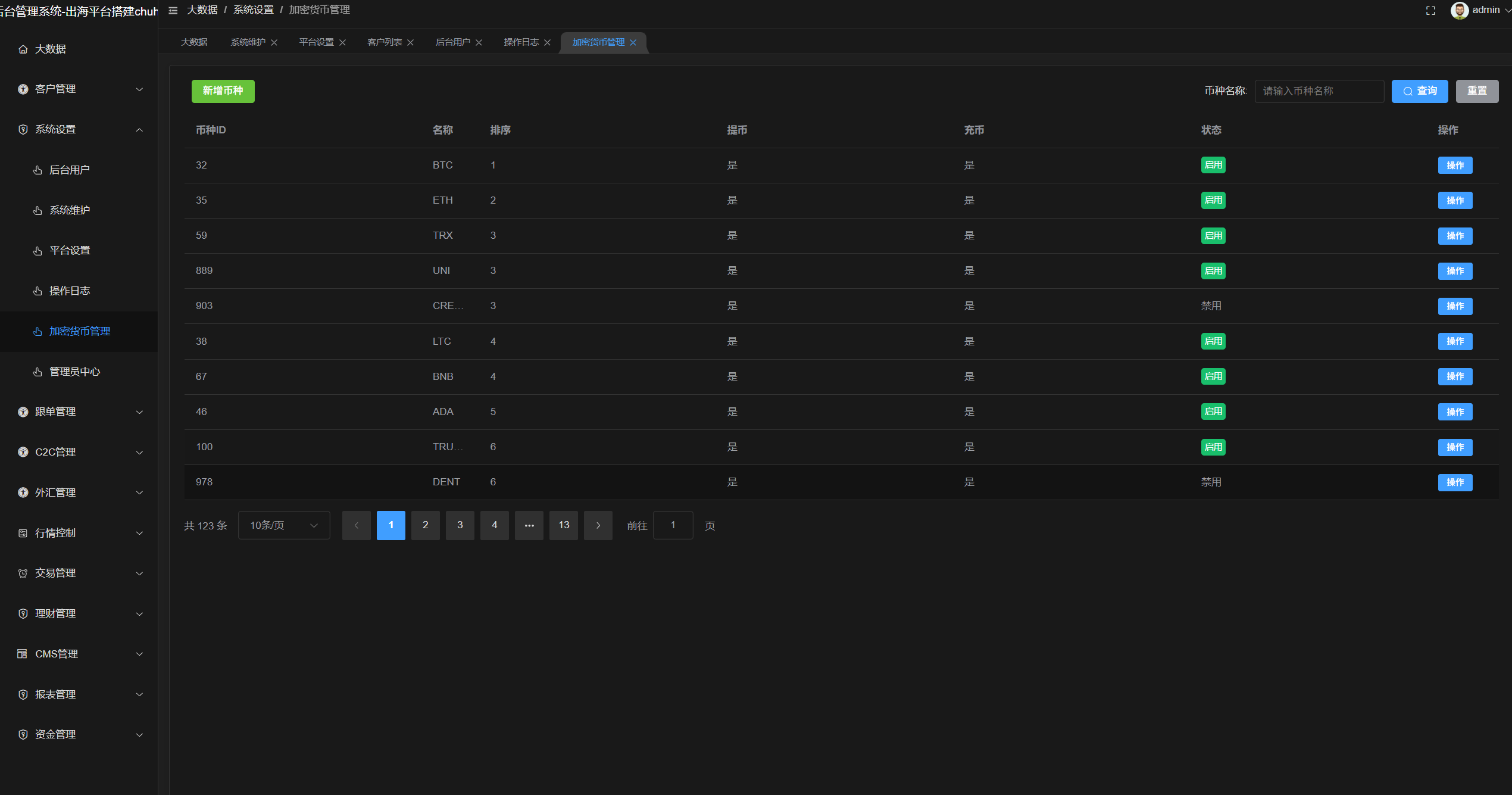Go to page 13 in pagination

tap(564, 525)
